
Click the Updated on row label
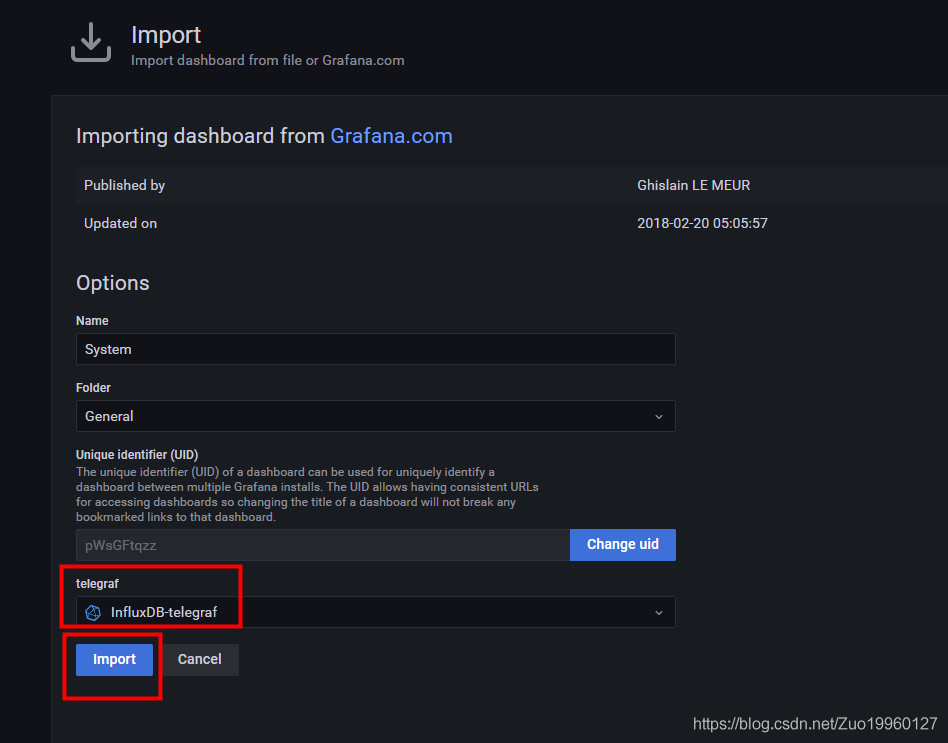(x=120, y=223)
